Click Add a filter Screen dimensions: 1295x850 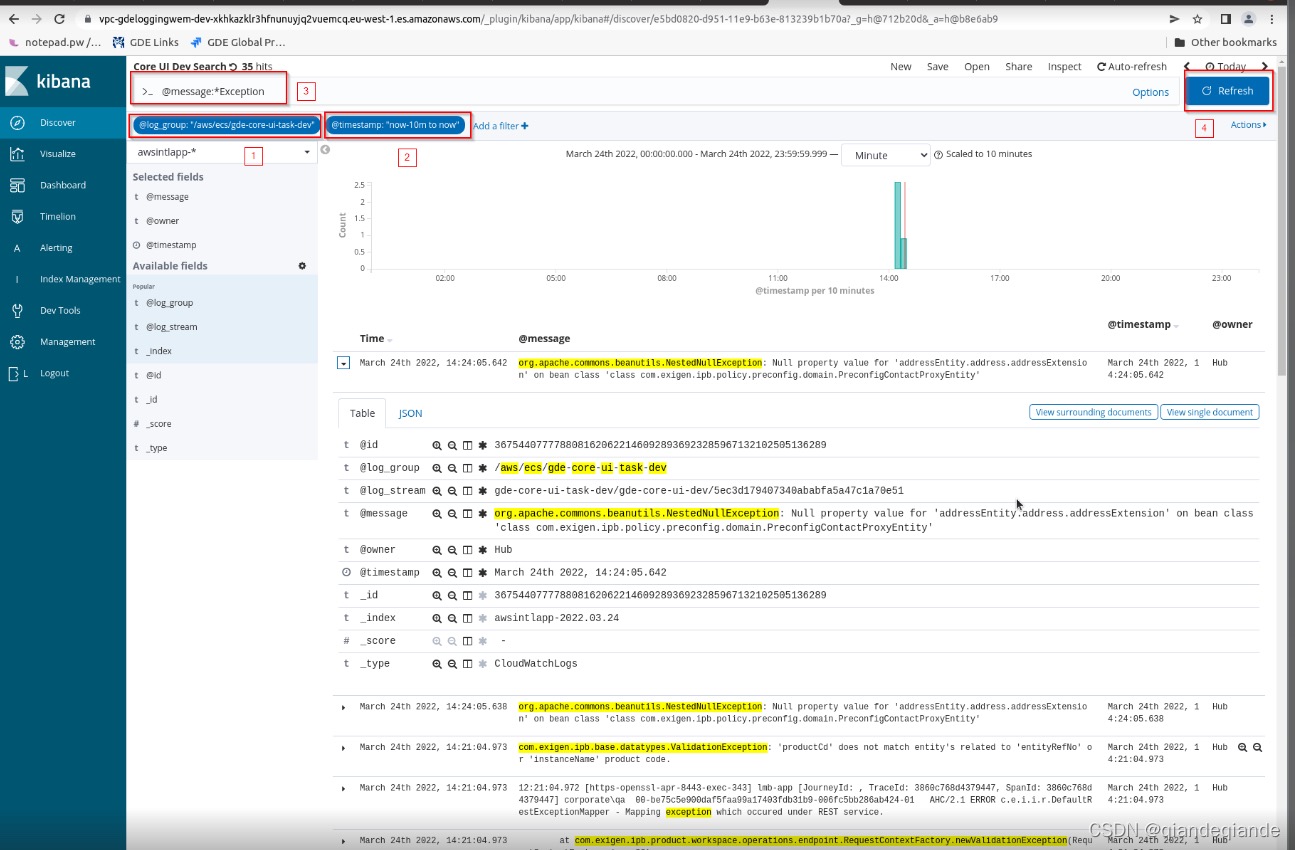tap(500, 126)
